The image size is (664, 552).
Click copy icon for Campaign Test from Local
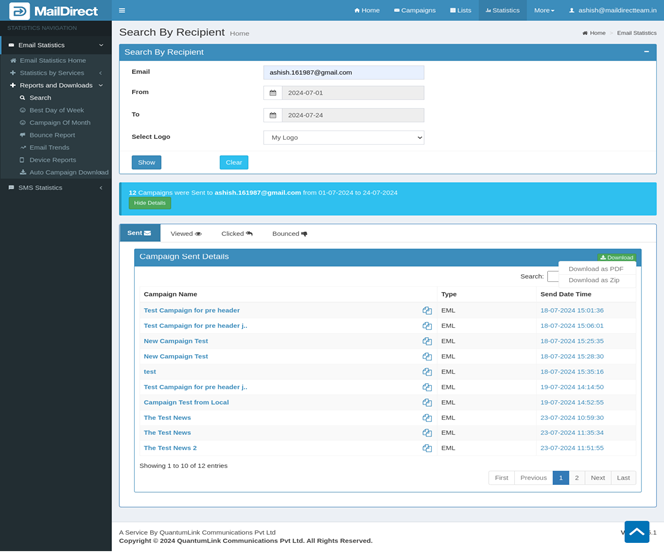pos(427,402)
